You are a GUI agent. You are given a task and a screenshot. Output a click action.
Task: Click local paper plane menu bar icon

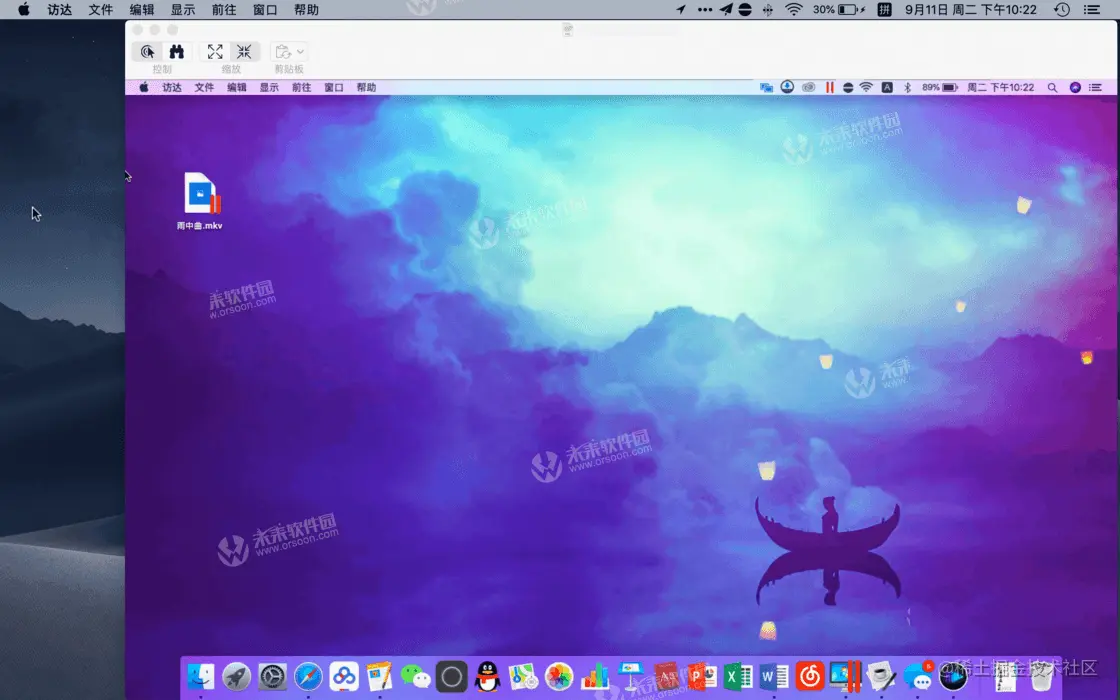[x=726, y=9]
